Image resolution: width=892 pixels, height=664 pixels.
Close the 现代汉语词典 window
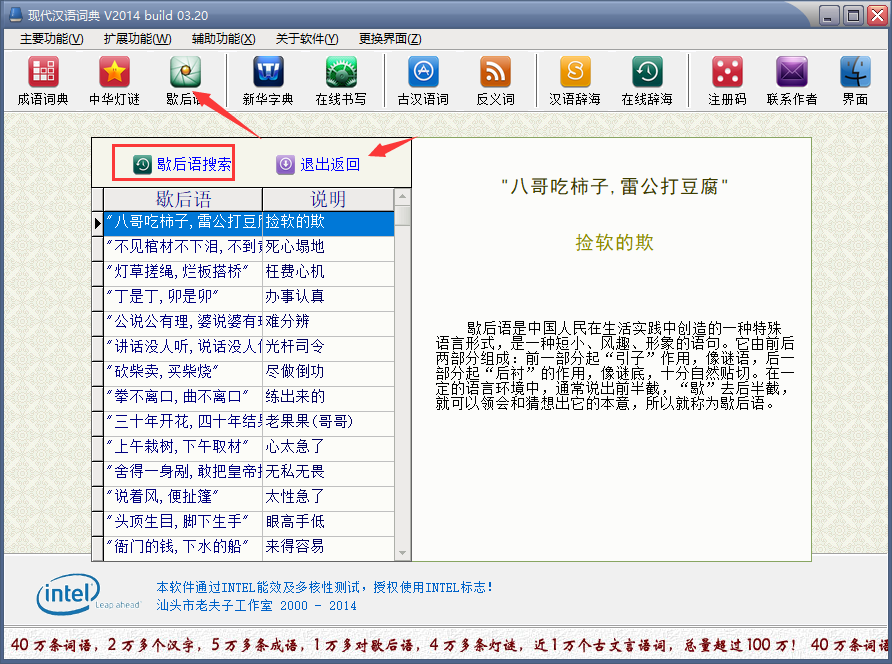click(877, 15)
